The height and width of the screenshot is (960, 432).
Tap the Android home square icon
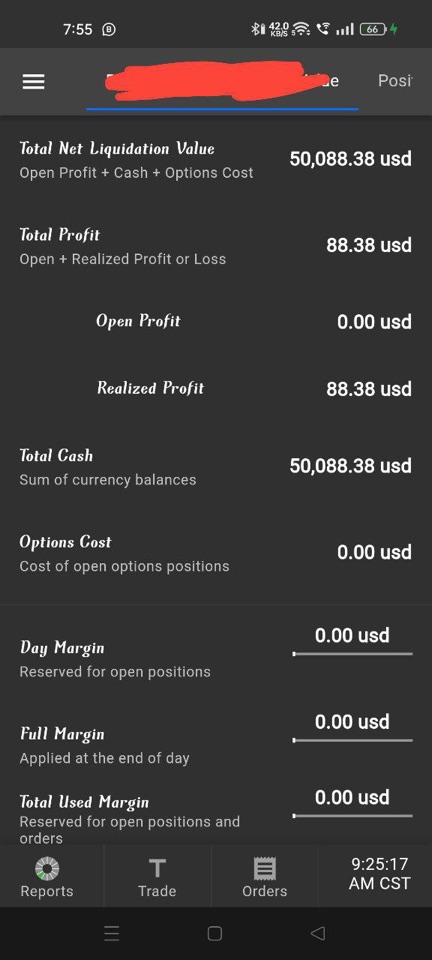215,933
